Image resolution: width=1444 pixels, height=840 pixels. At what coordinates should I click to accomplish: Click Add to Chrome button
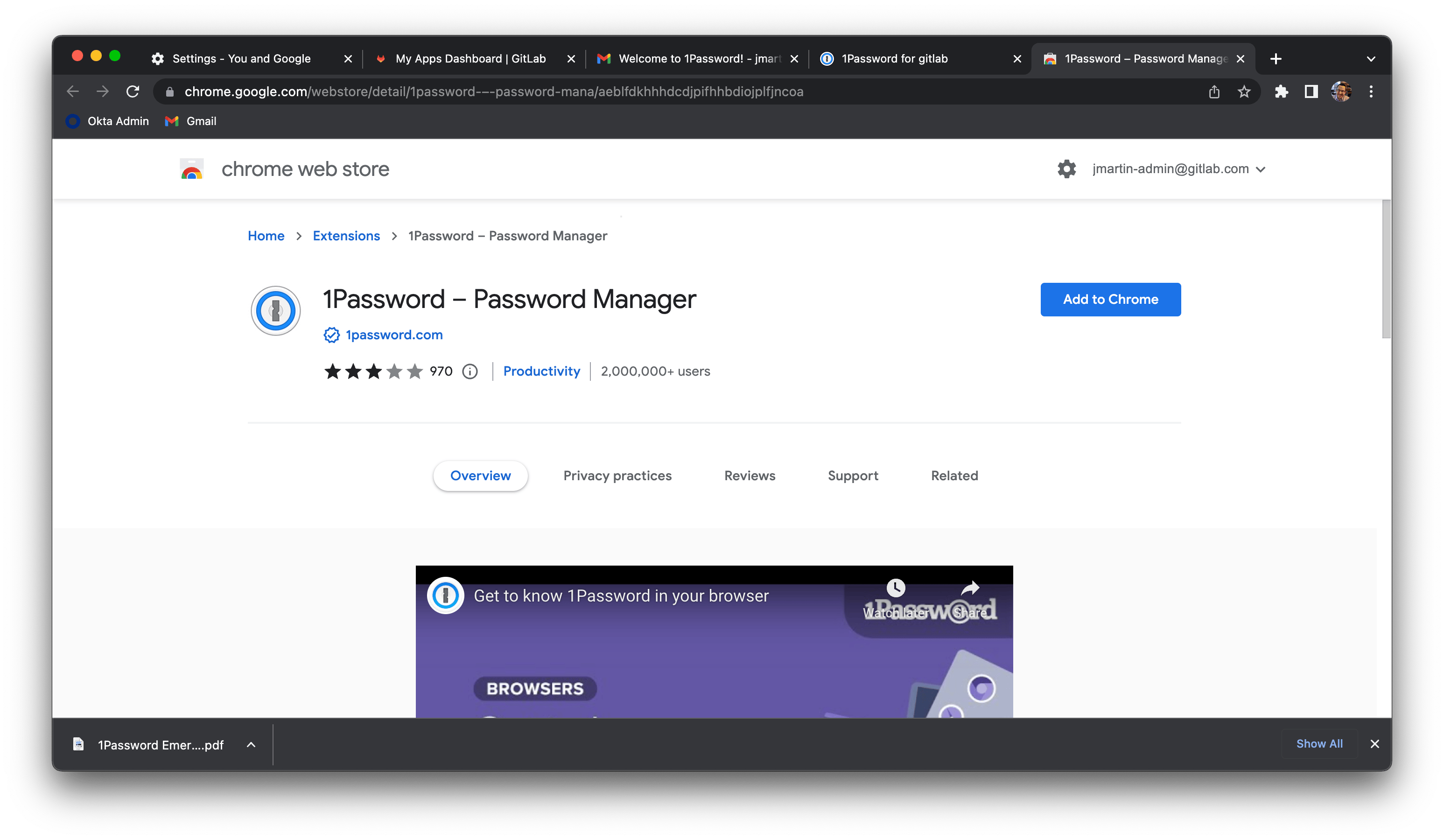pyautogui.click(x=1110, y=299)
